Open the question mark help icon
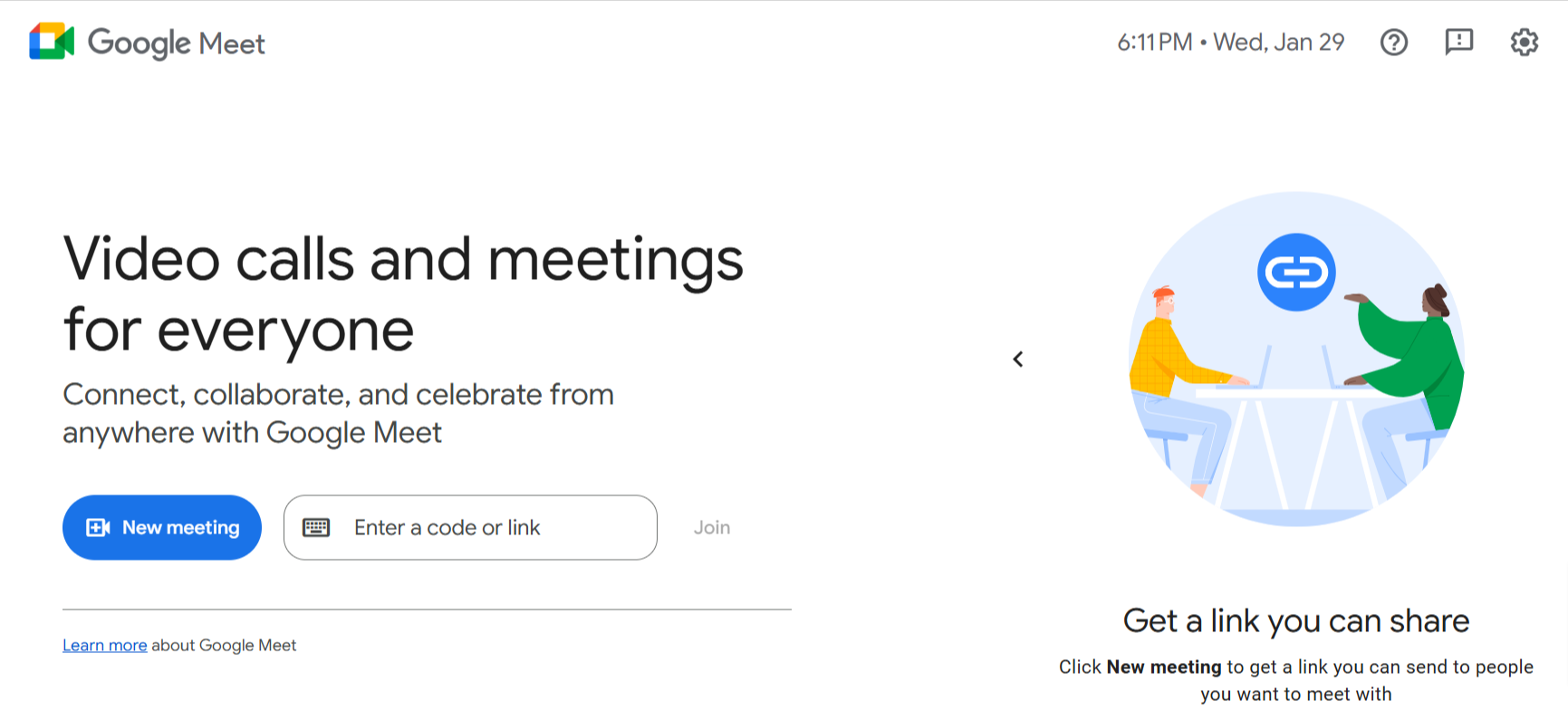1568x720 pixels. [1394, 42]
